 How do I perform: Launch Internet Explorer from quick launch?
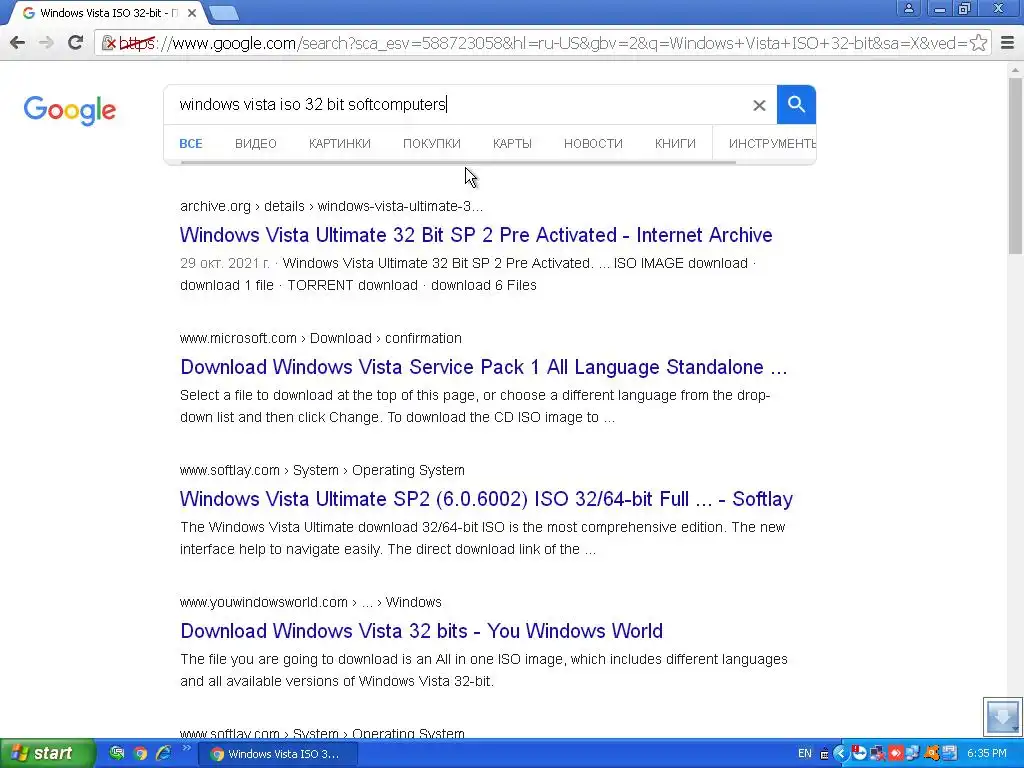click(163, 754)
